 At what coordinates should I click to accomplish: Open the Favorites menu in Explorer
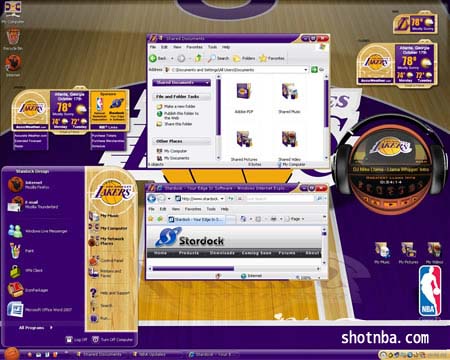(x=194, y=47)
